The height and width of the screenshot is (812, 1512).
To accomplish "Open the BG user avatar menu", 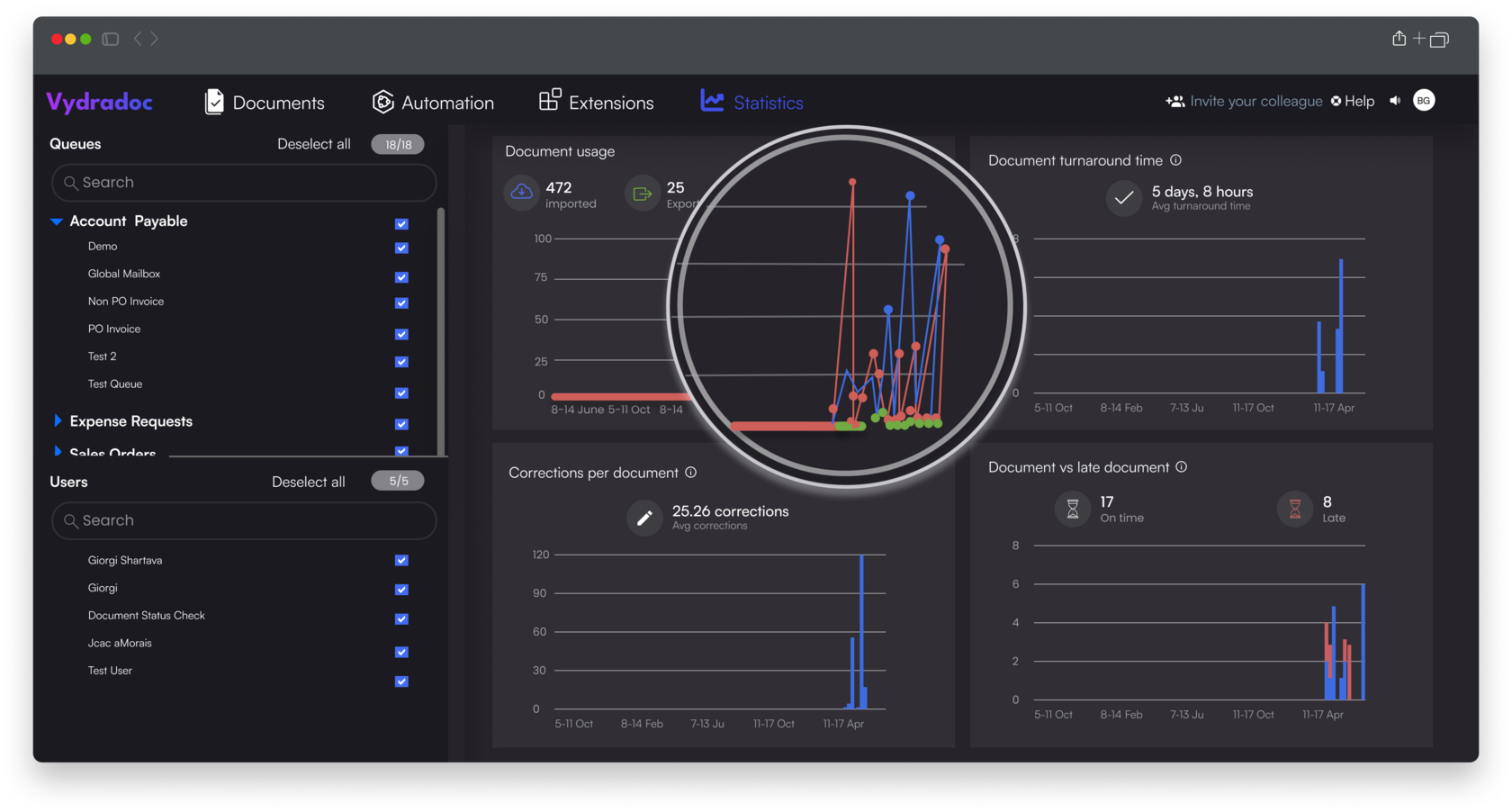I will tap(1424, 101).
